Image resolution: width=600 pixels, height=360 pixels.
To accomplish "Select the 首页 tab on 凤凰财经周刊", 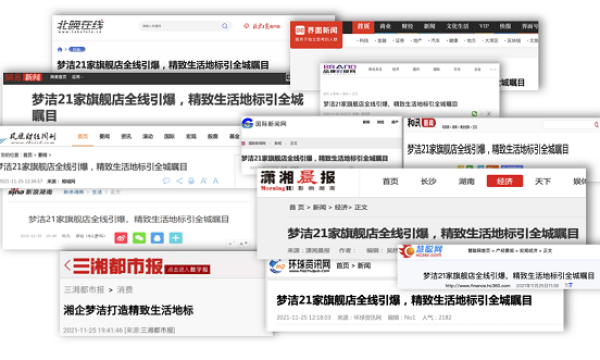I will pos(83,136).
